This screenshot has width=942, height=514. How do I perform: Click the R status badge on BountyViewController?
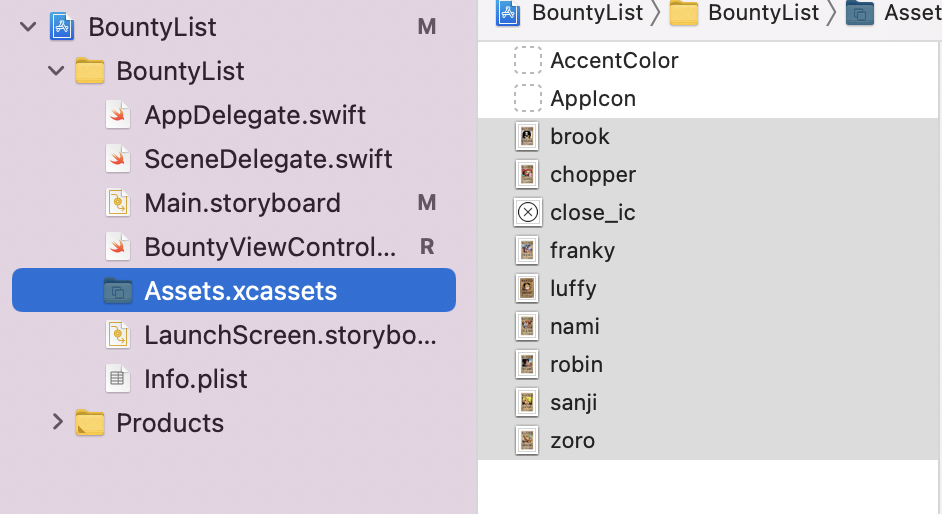[x=427, y=246]
